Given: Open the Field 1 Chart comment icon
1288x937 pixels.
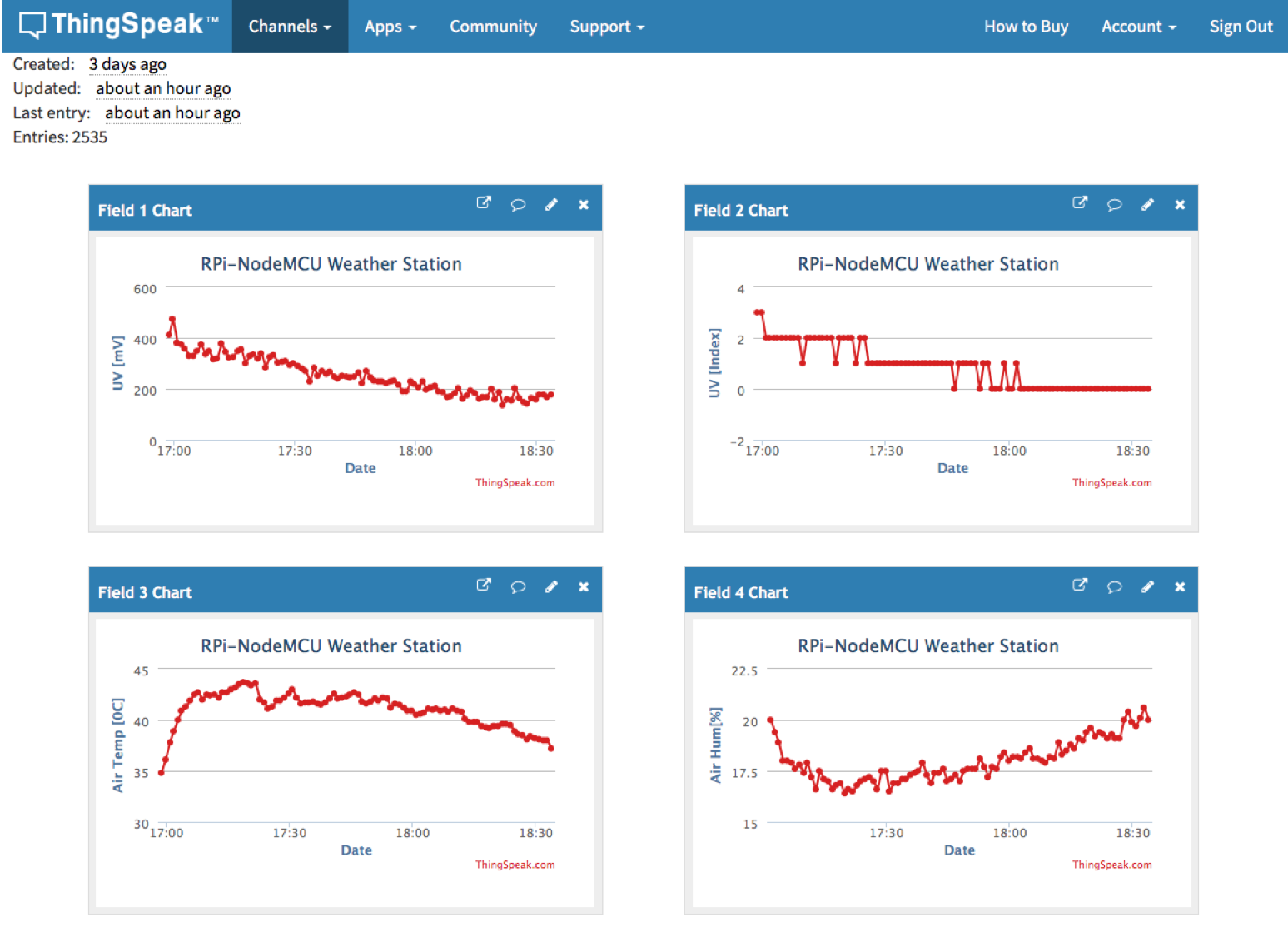Looking at the screenshot, I should click(518, 204).
